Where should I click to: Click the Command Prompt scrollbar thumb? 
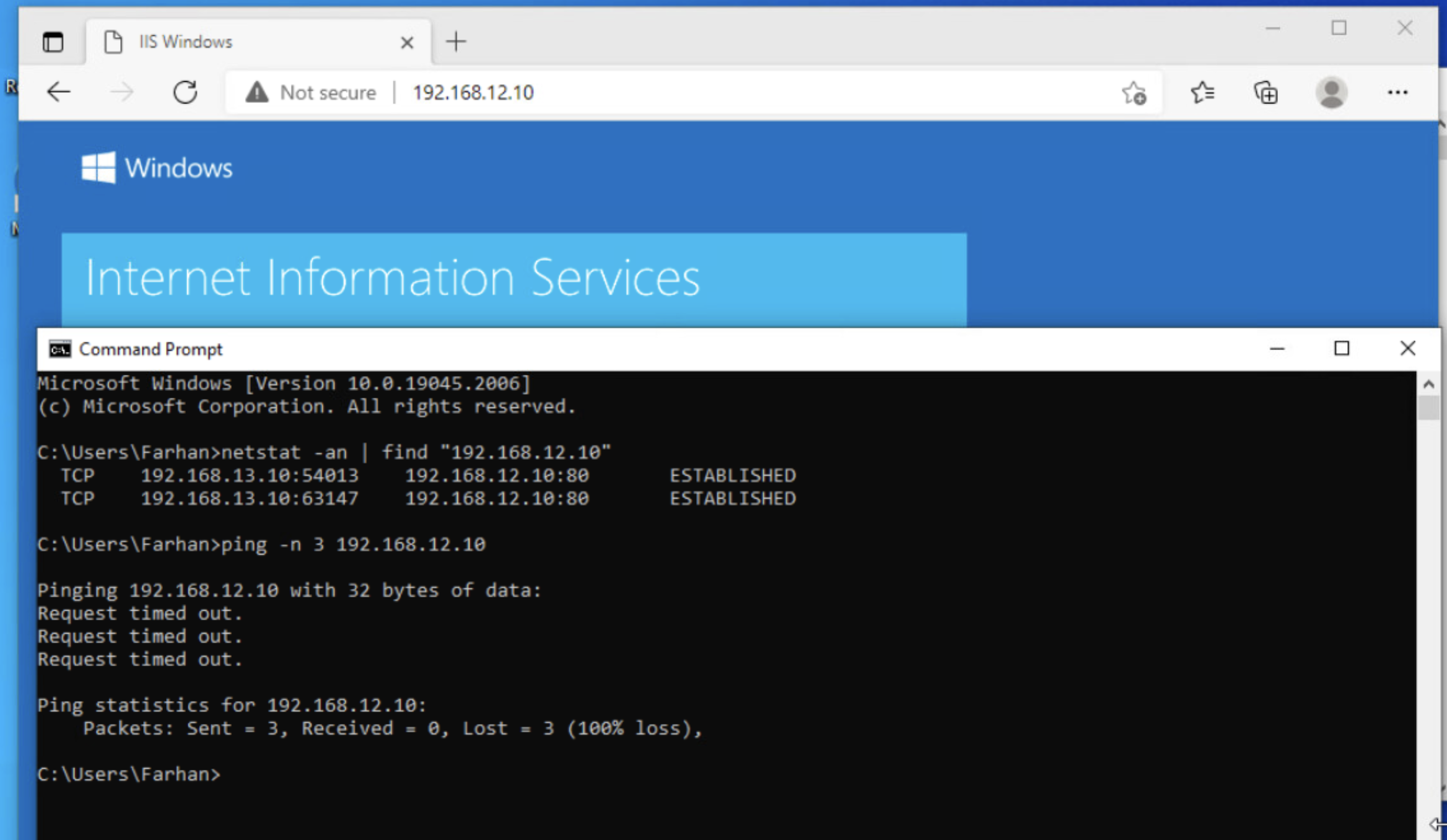click(x=1428, y=408)
